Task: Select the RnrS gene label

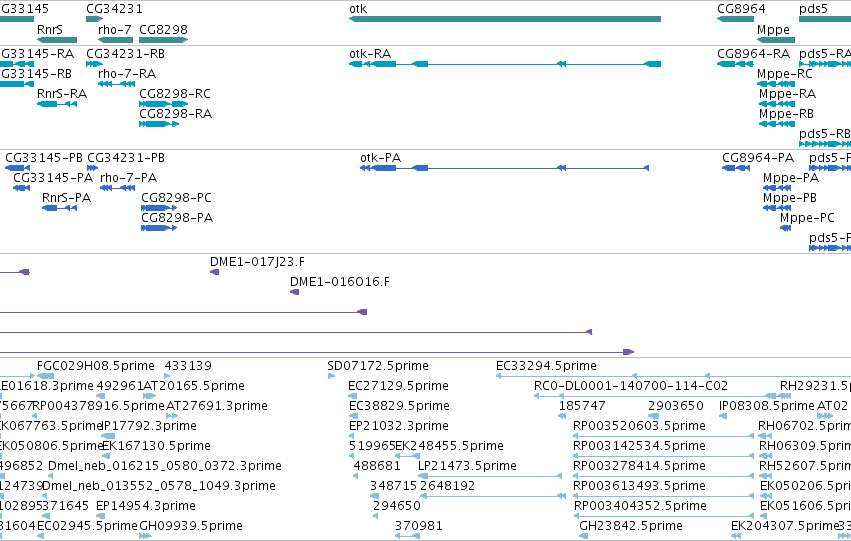Action: coord(50,30)
